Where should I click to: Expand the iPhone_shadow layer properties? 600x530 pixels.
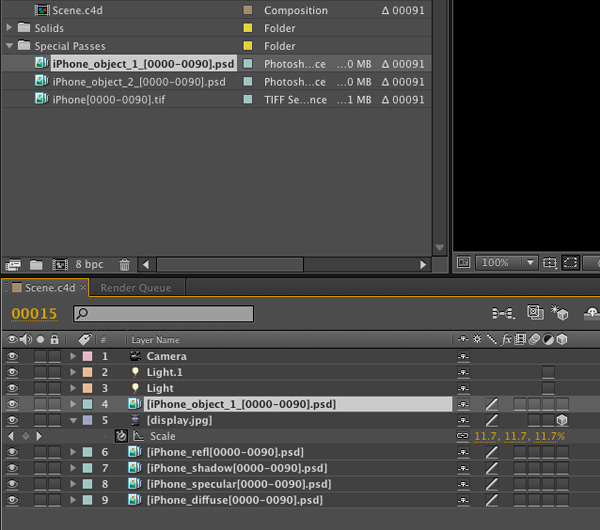pos(73,468)
